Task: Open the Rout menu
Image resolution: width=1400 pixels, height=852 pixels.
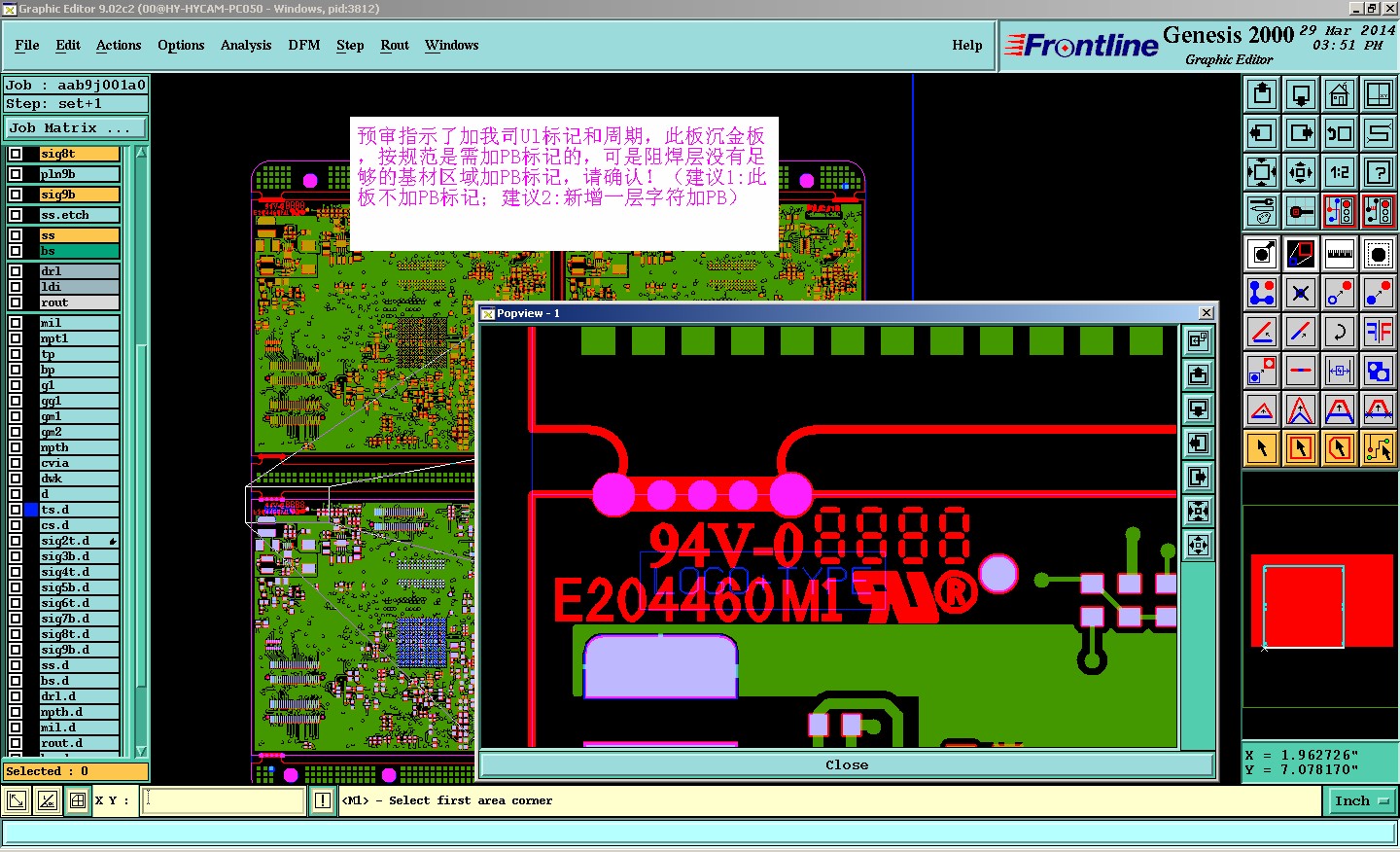Action: (395, 45)
